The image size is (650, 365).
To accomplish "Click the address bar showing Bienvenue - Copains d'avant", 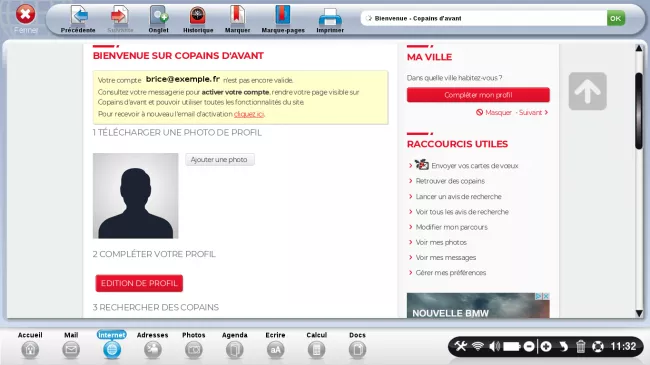I will pos(483,18).
